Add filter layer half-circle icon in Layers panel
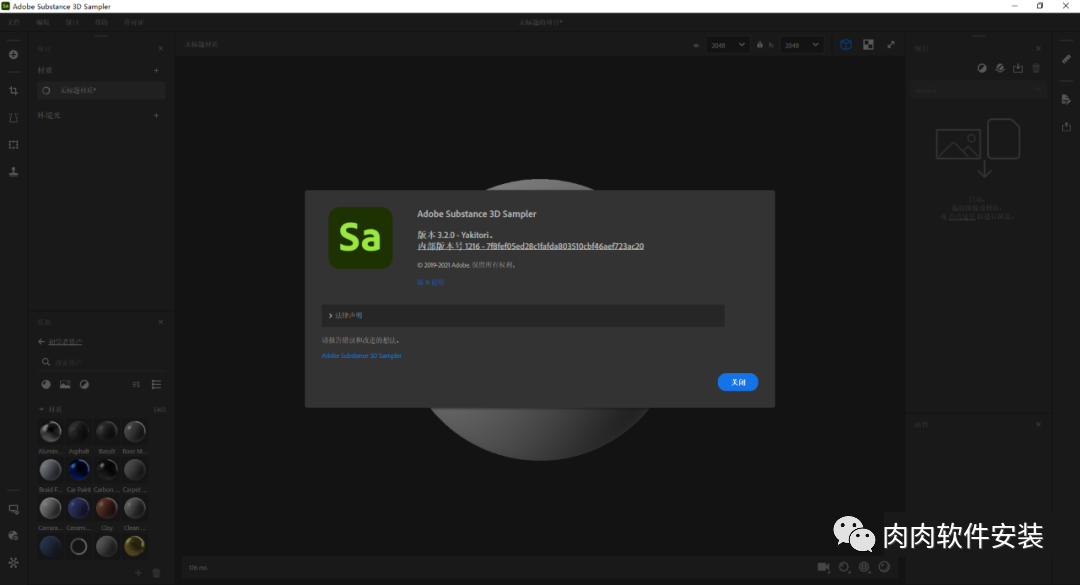Screen dimensions: 1080x585 (x=982, y=68)
